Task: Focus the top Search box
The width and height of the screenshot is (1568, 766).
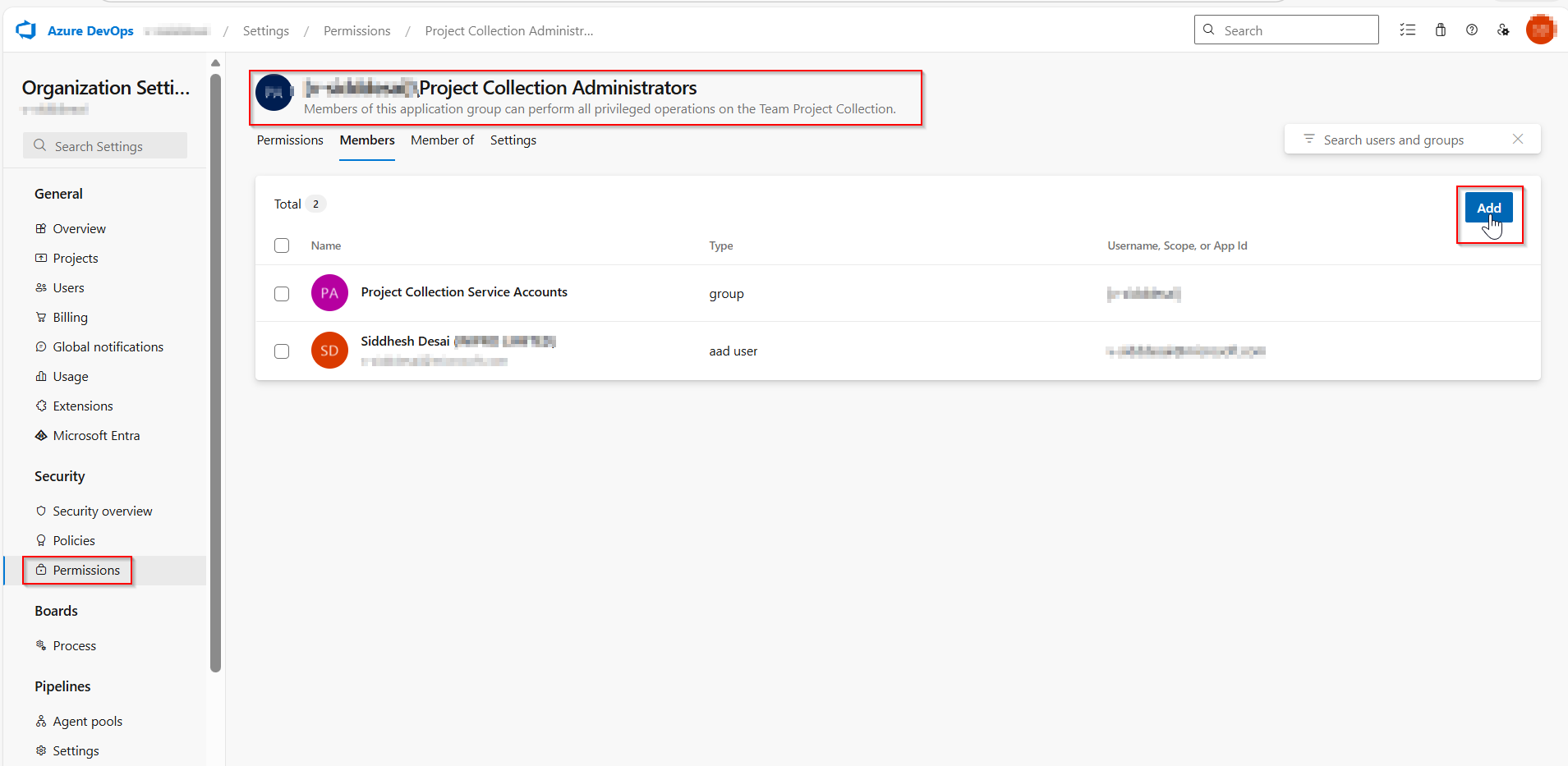Action: pos(1286,30)
